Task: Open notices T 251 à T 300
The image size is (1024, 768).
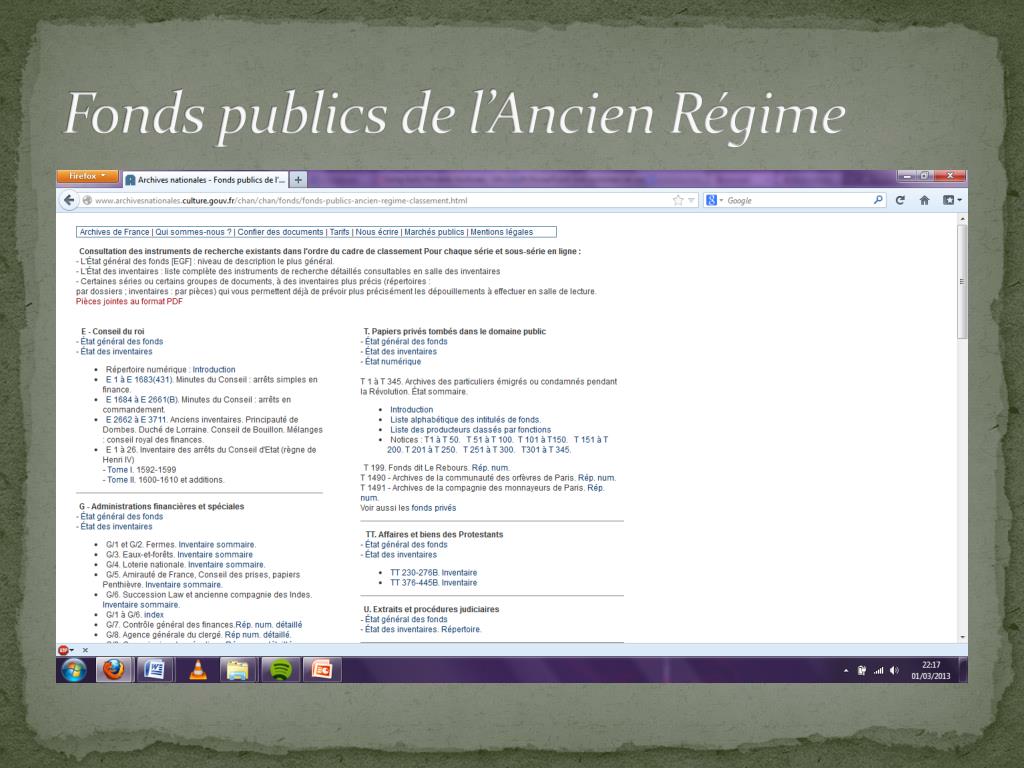Action: (488, 450)
